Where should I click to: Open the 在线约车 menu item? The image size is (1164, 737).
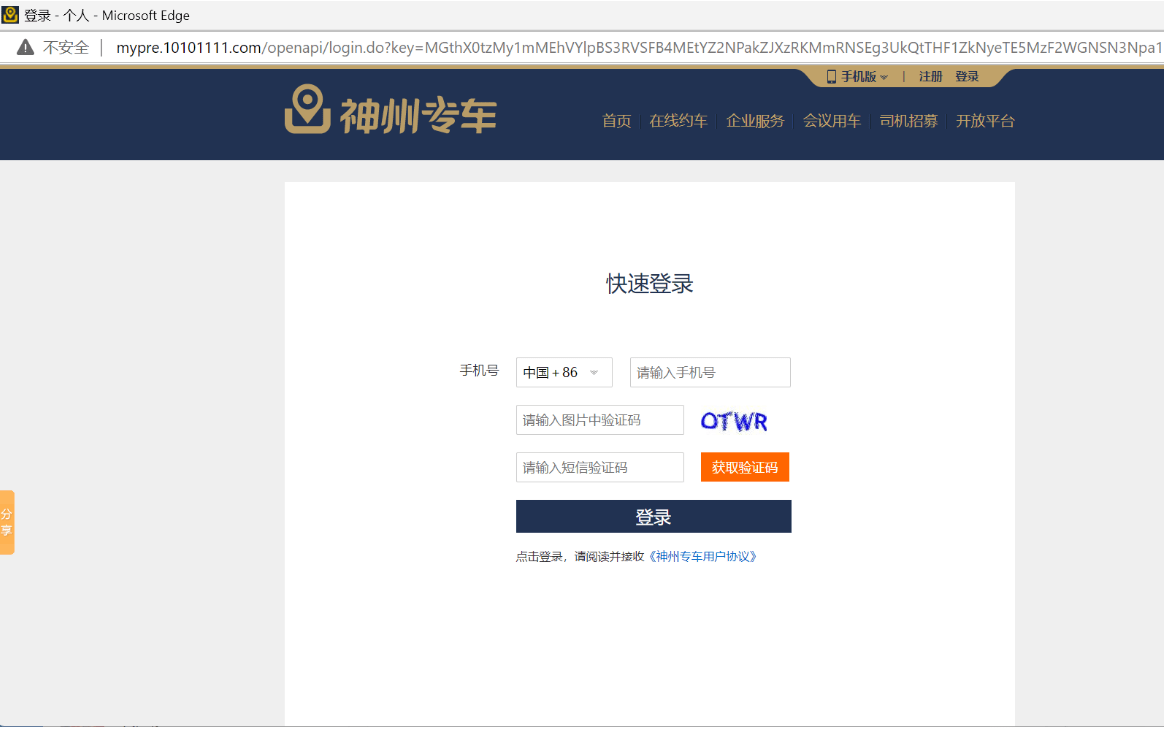tap(678, 121)
